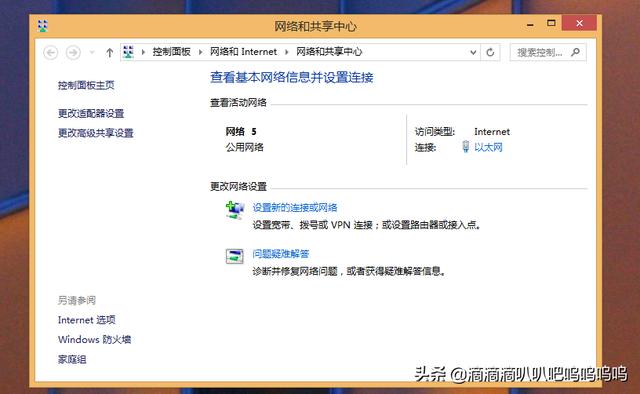Click the 查看基本网络信息并设置连接 heading
The height and width of the screenshot is (394, 640).
(291, 77)
